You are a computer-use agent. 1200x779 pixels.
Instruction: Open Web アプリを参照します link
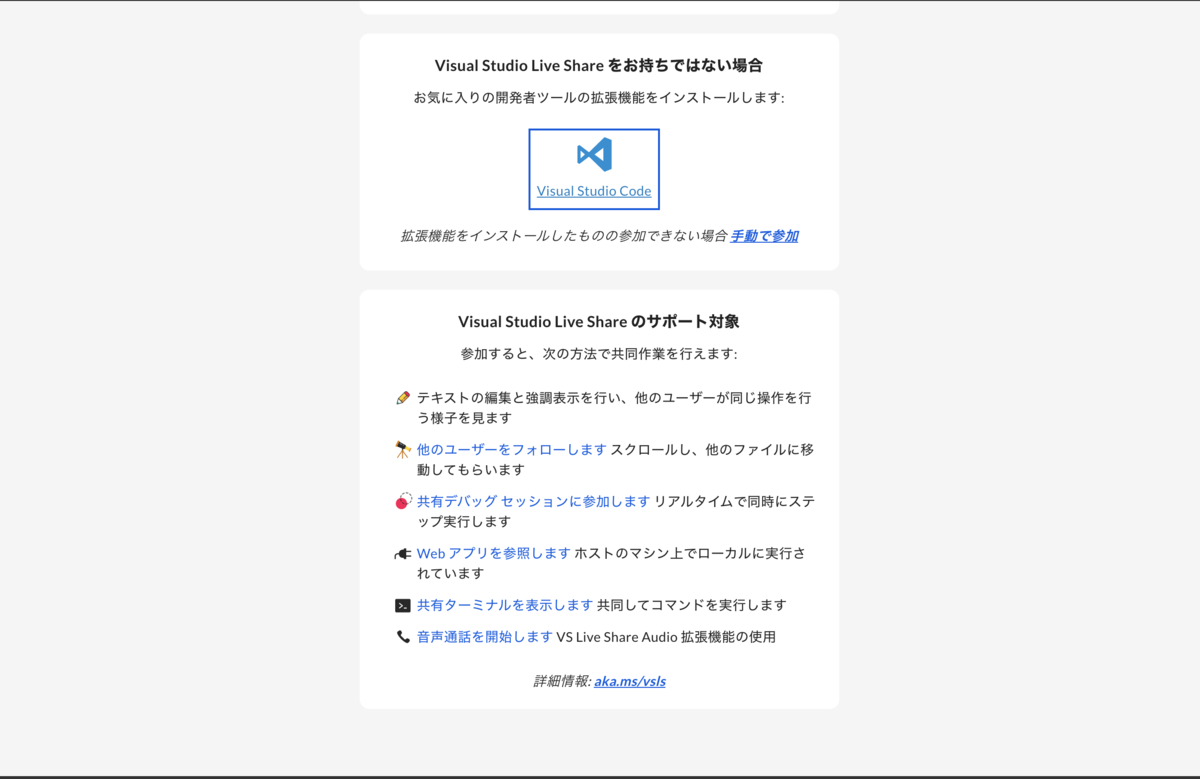click(494, 553)
